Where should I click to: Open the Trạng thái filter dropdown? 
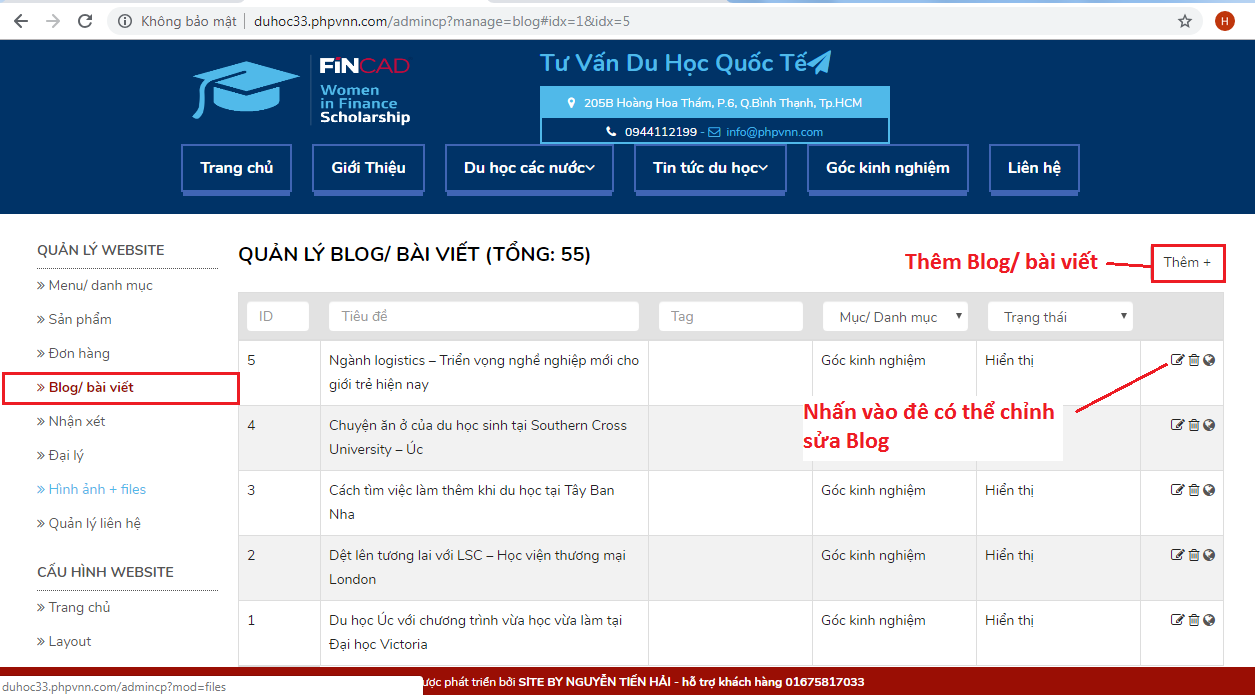coord(1060,317)
